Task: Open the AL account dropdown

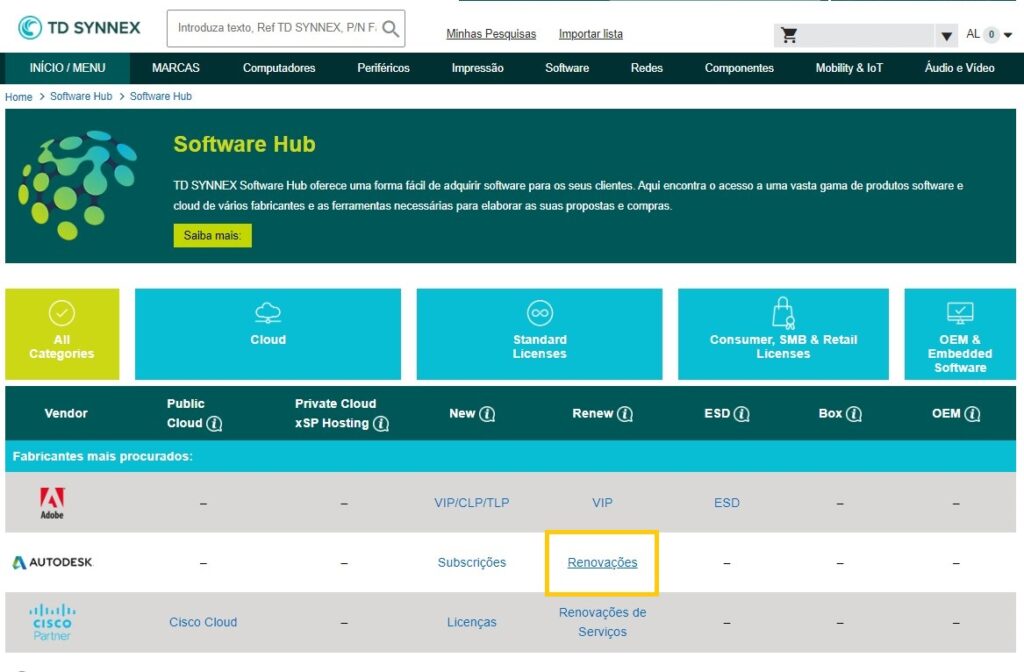Action: pos(989,34)
